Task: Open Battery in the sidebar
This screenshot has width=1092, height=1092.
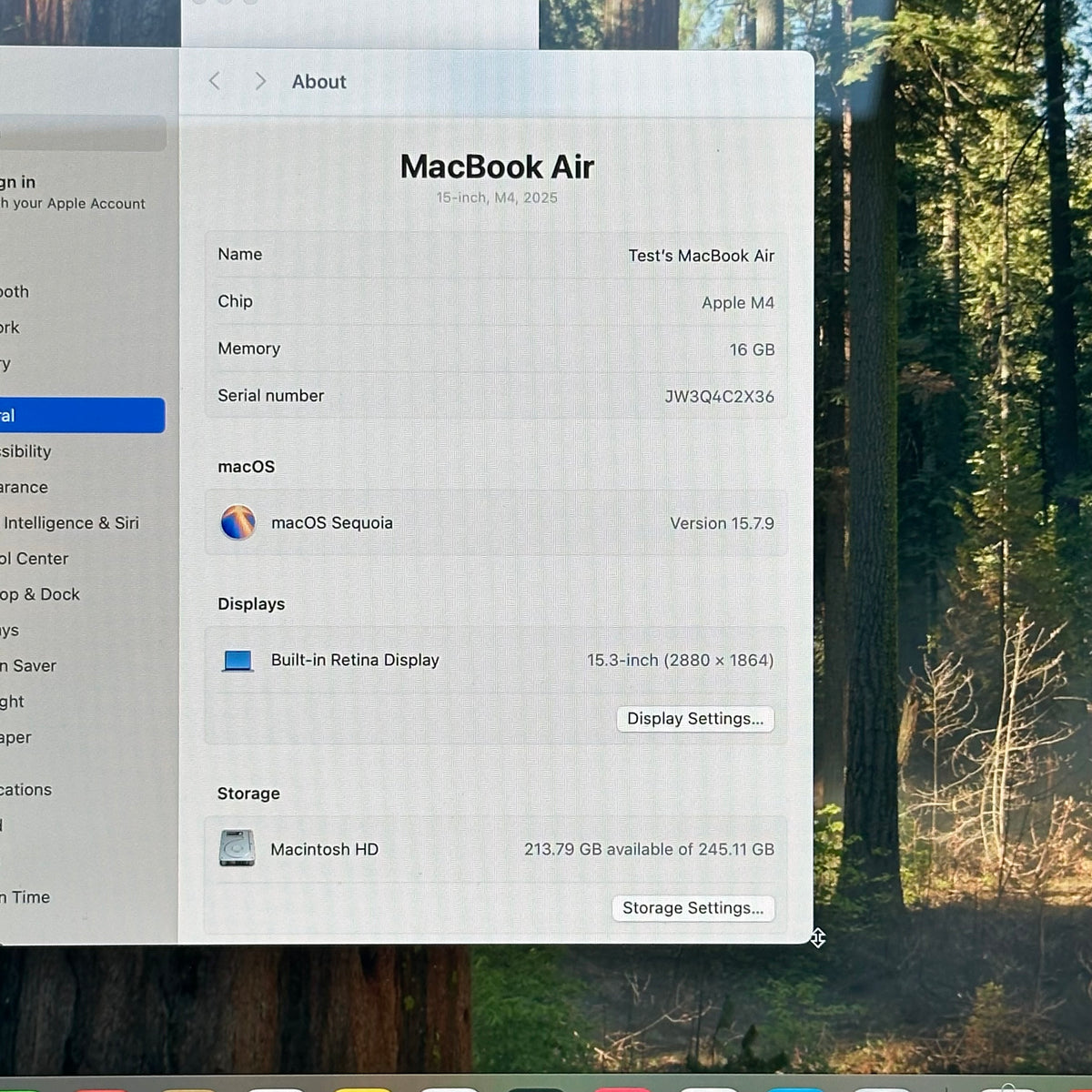Action: 5,364
